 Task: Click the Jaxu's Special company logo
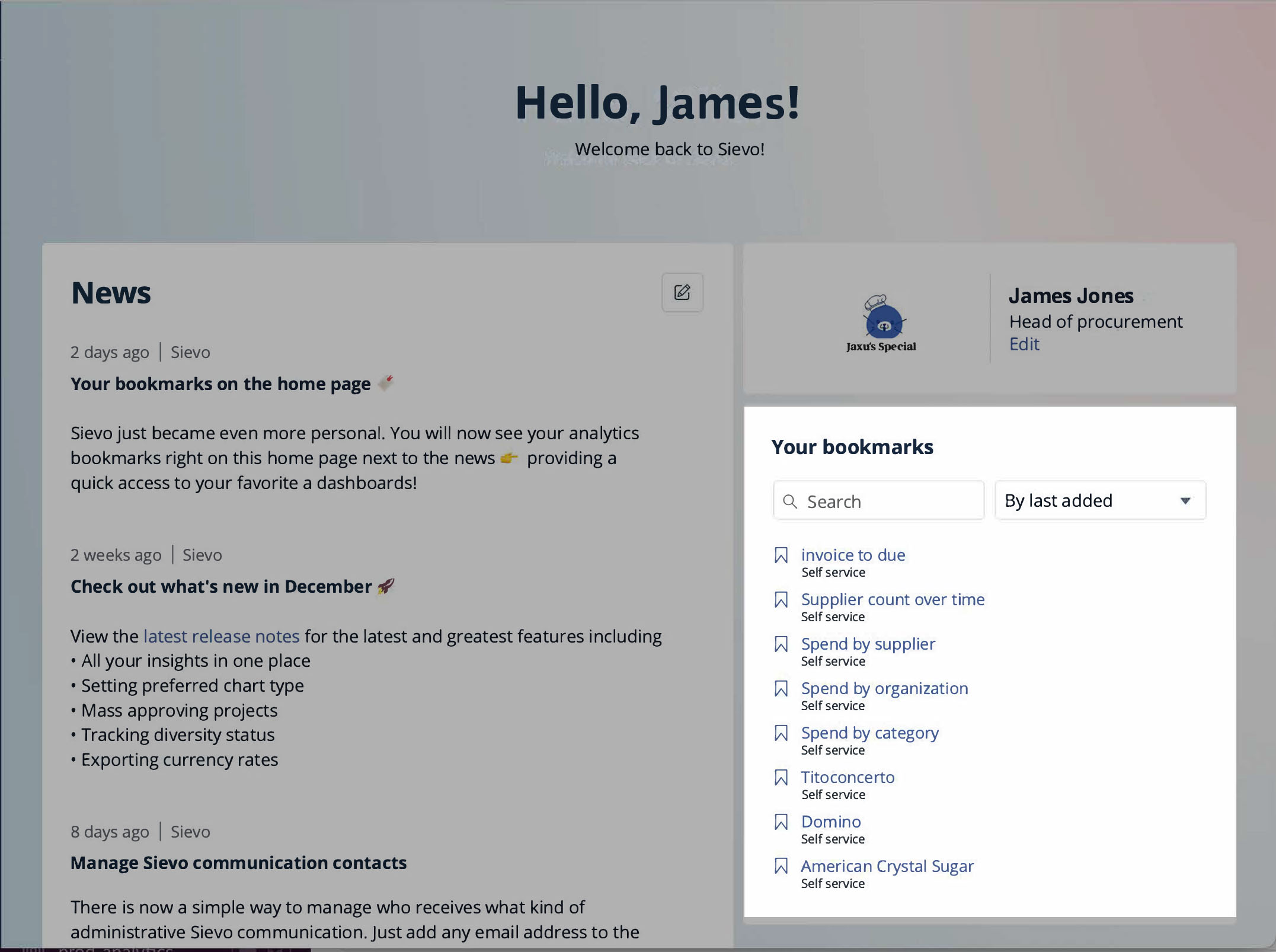[882, 323]
